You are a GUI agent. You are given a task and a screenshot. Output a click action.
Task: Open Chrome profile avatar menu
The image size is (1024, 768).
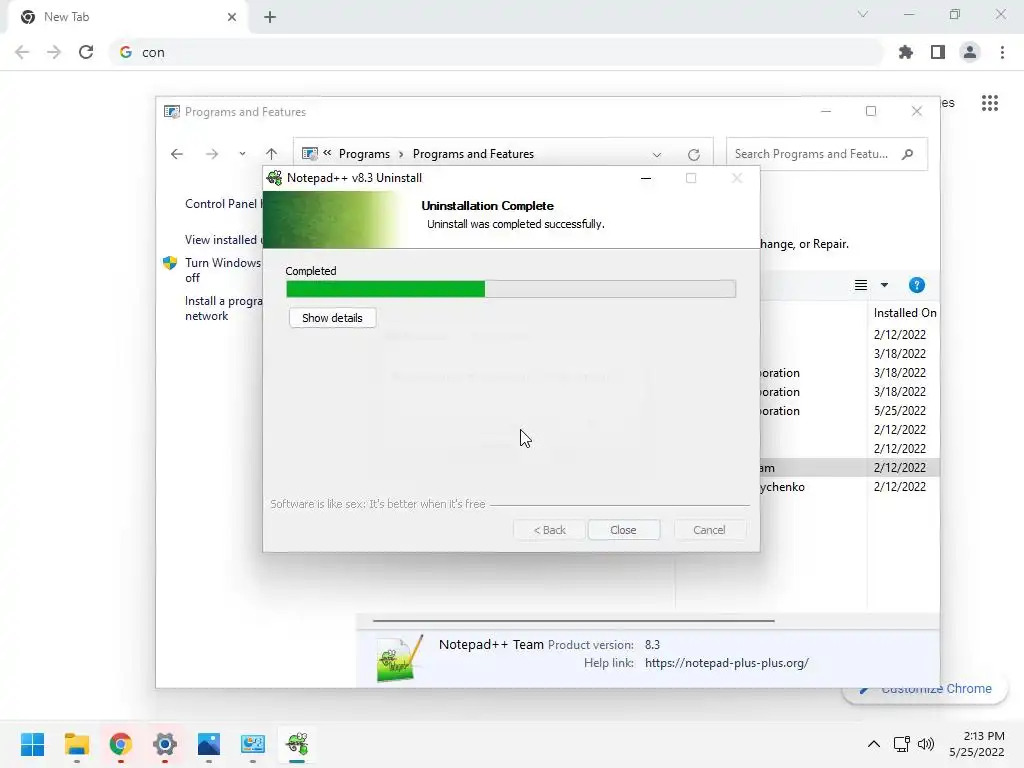970,52
